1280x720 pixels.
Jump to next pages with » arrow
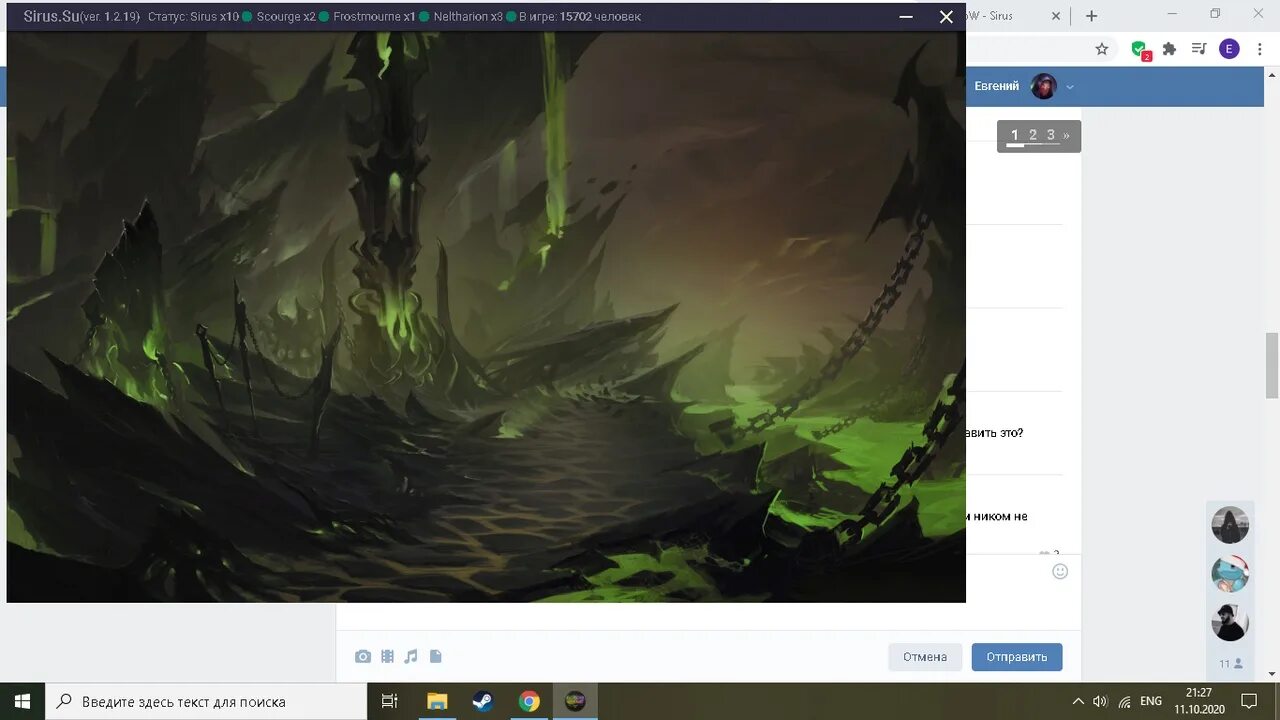[1066, 135]
